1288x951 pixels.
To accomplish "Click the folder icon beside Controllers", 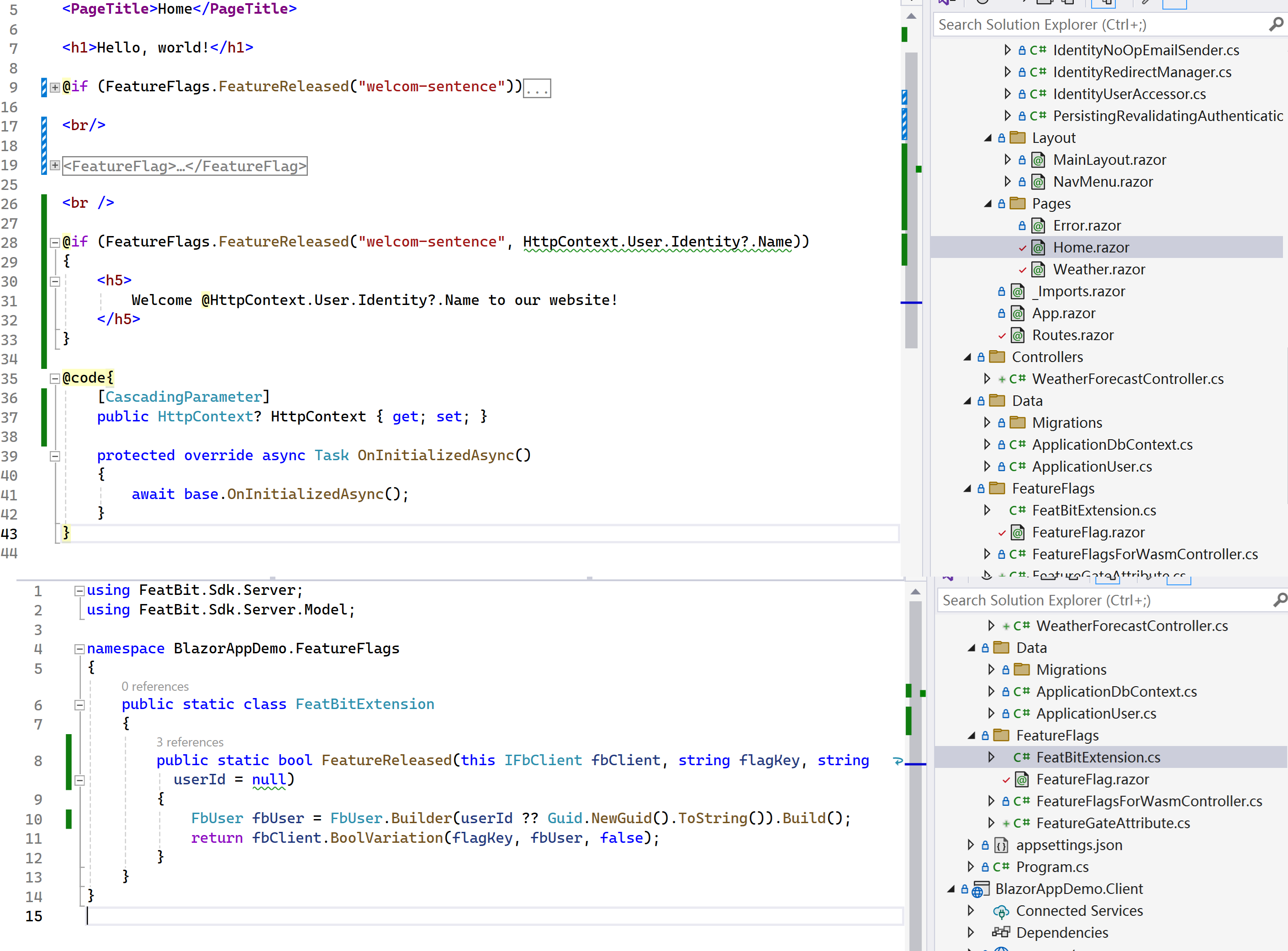I will click(x=997, y=357).
